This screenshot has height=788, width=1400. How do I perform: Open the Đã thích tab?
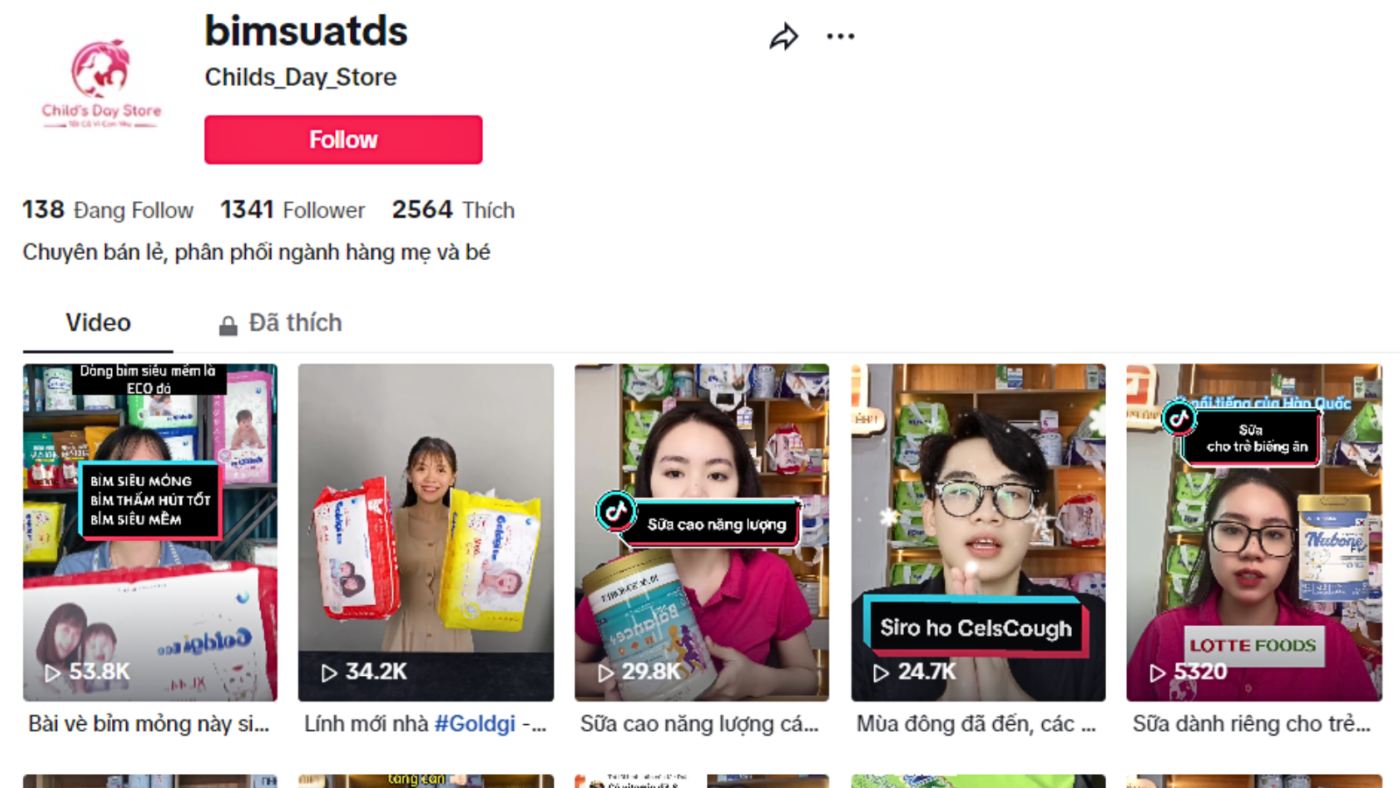pos(280,323)
